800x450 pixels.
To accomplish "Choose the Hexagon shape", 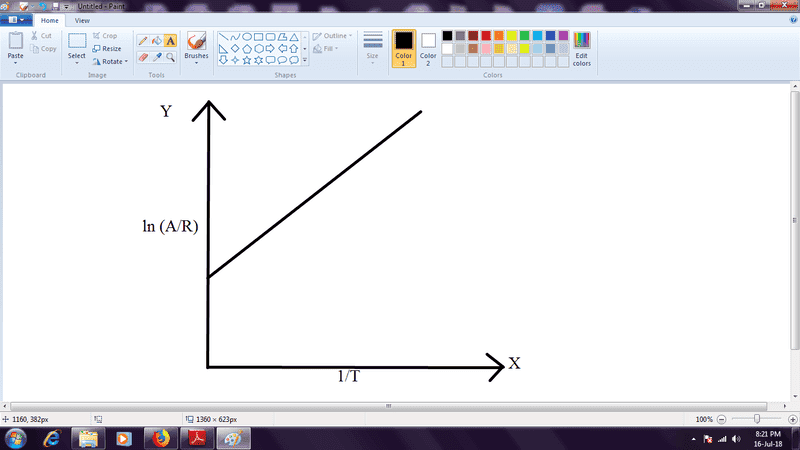I will (258, 48).
